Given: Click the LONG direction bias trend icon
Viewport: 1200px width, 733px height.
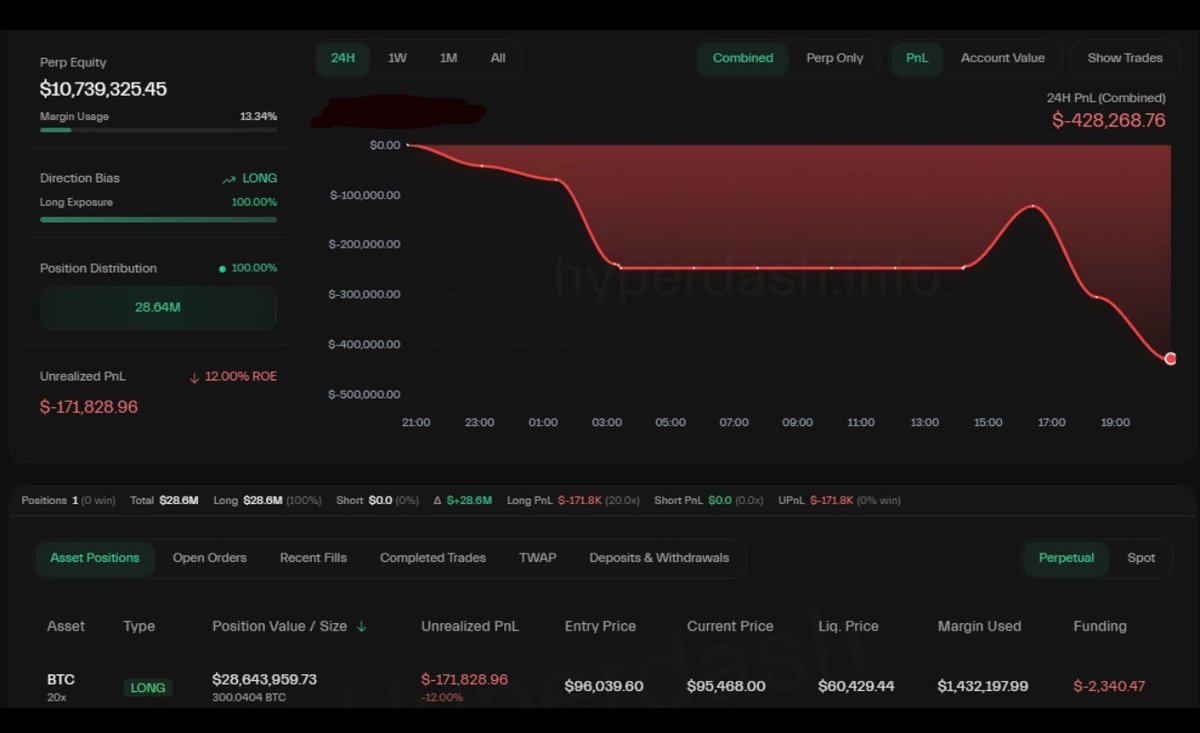Looking at the screenshot, I should click(x=229, y=179).
